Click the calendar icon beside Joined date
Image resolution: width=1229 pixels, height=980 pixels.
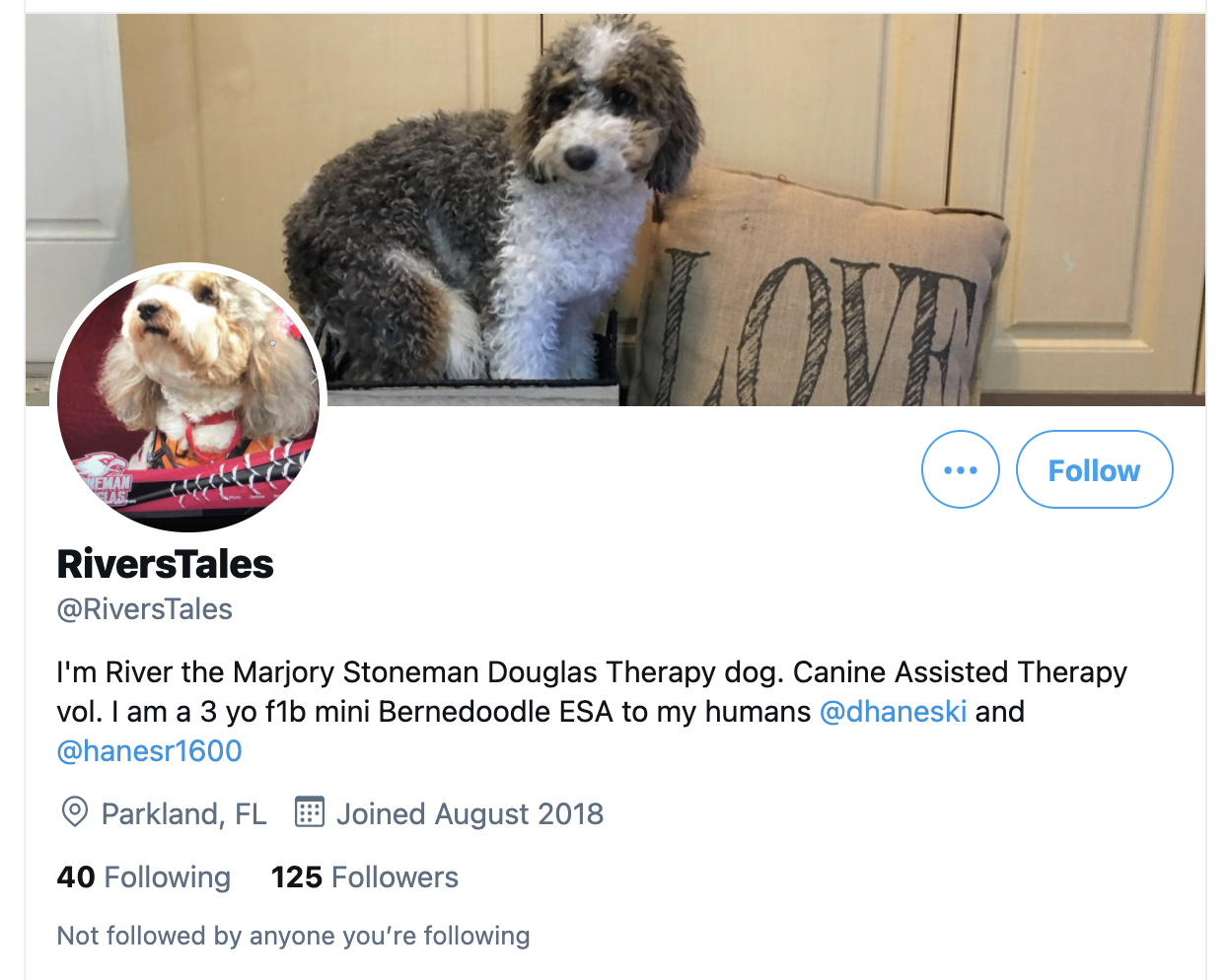(x=310, y=811)
